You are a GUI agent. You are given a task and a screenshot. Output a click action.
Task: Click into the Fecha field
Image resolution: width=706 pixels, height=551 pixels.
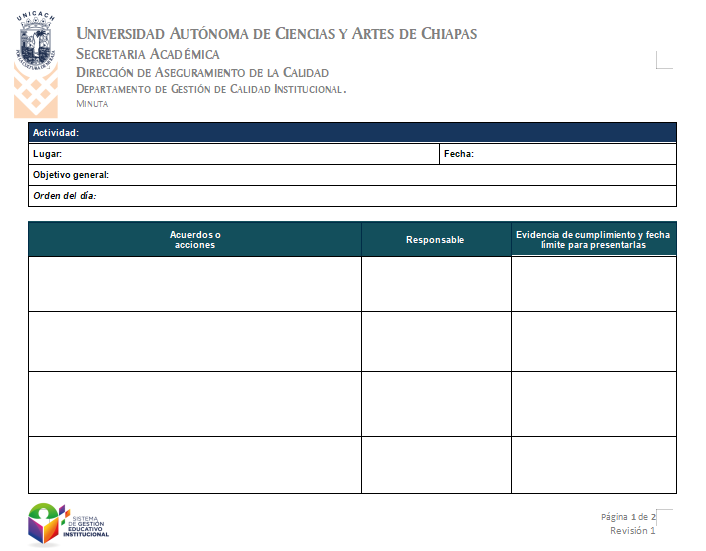(x=575, y=154)
